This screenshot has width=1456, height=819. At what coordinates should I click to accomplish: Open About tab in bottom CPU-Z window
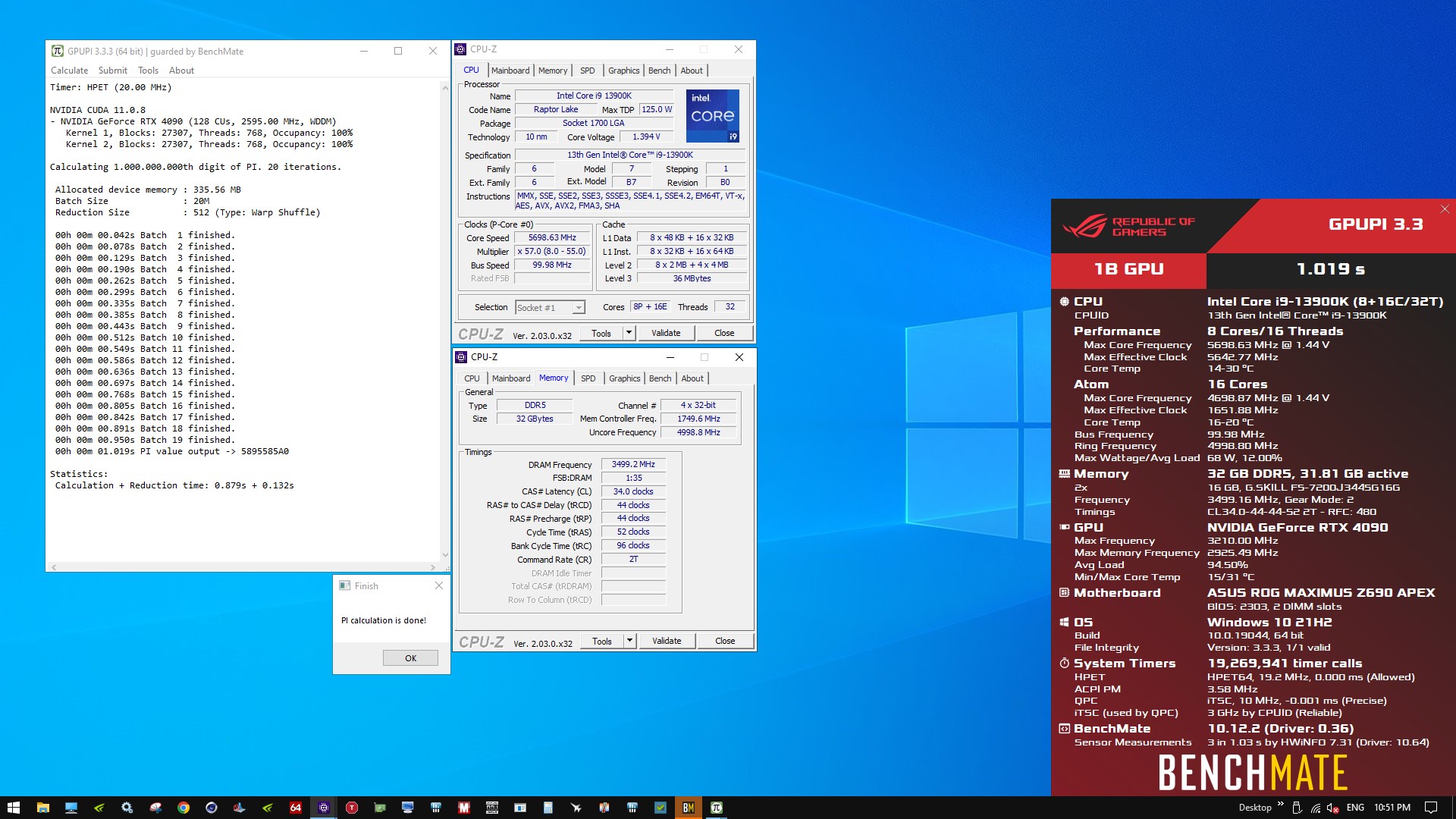[692, 378]
